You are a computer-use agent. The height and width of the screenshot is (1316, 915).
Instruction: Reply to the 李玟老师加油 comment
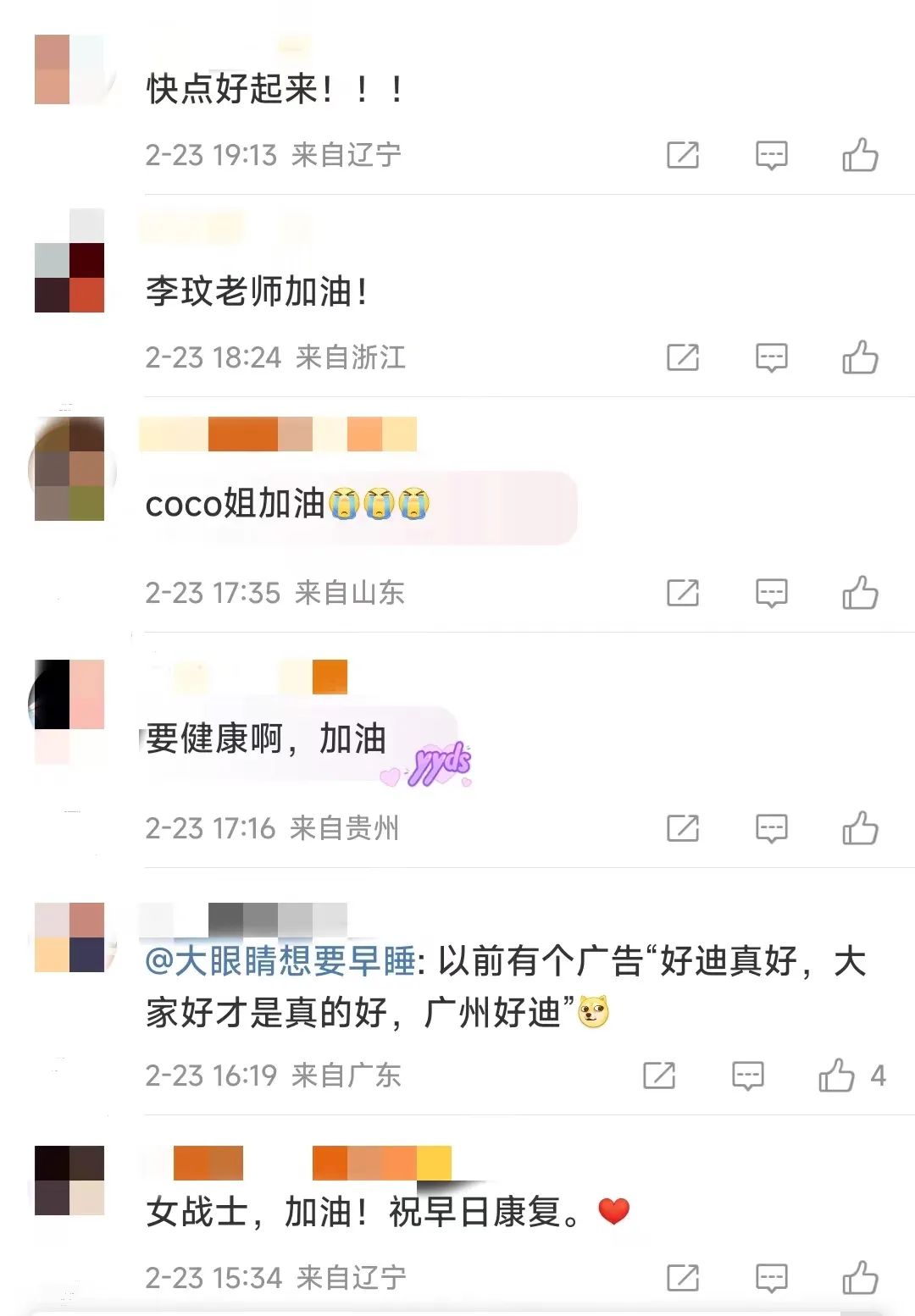771,358
